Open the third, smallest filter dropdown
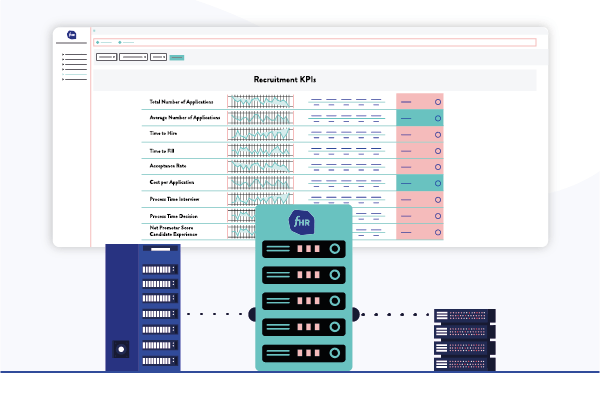601x400 pixels. tap(158, 57)
